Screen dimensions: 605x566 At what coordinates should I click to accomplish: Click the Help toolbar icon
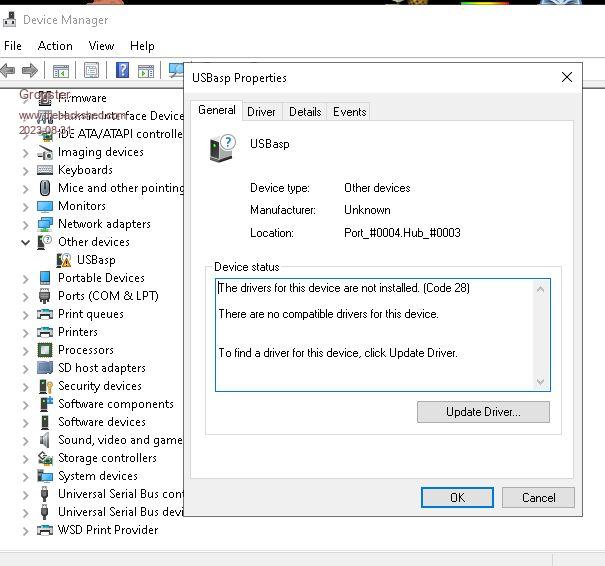point(122,71)
